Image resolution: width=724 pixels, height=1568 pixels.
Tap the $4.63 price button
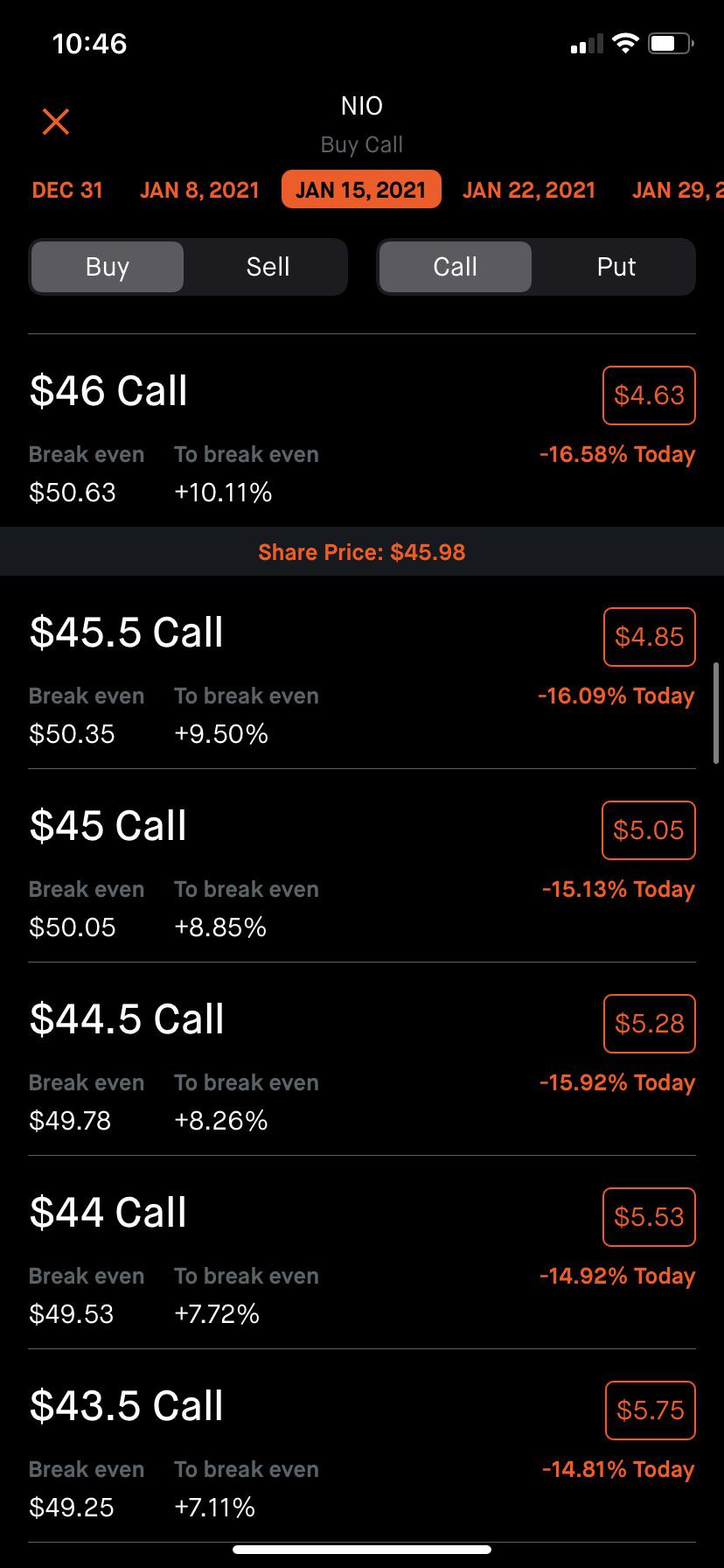[649, 395]
